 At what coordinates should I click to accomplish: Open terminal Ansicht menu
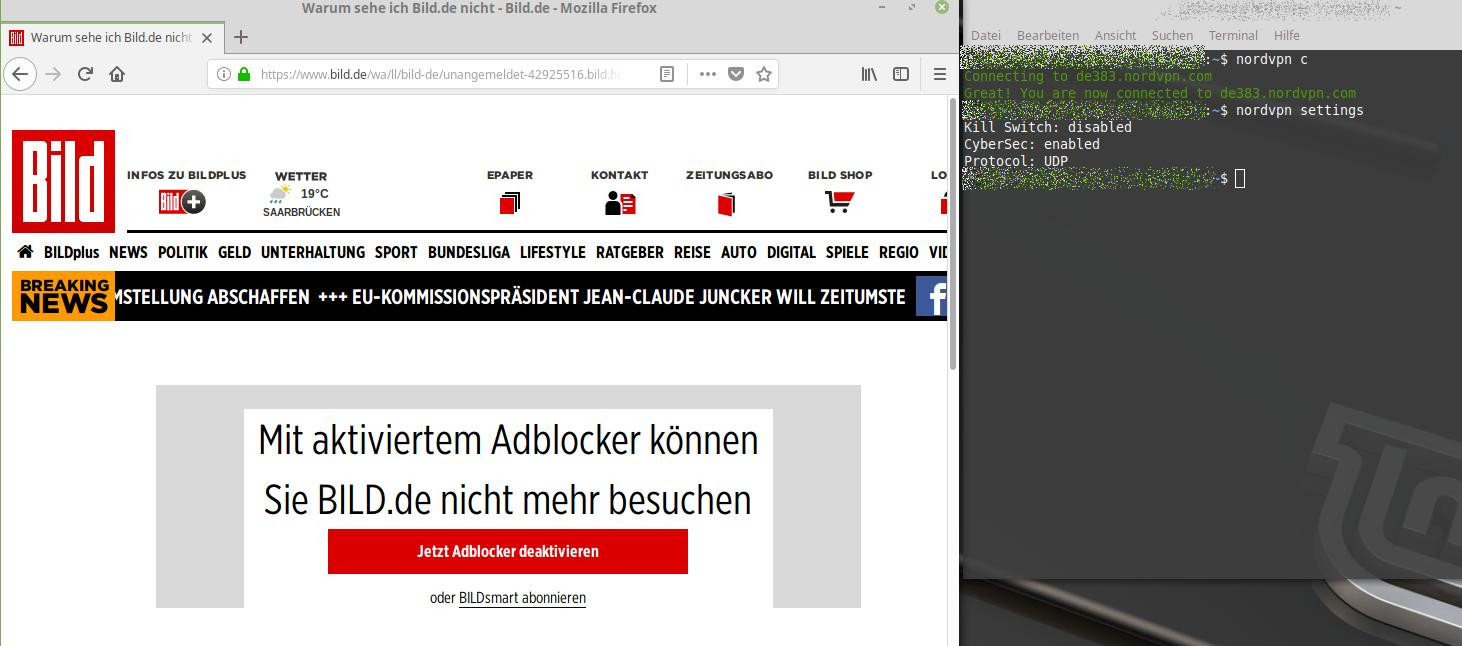(1115, 35)
